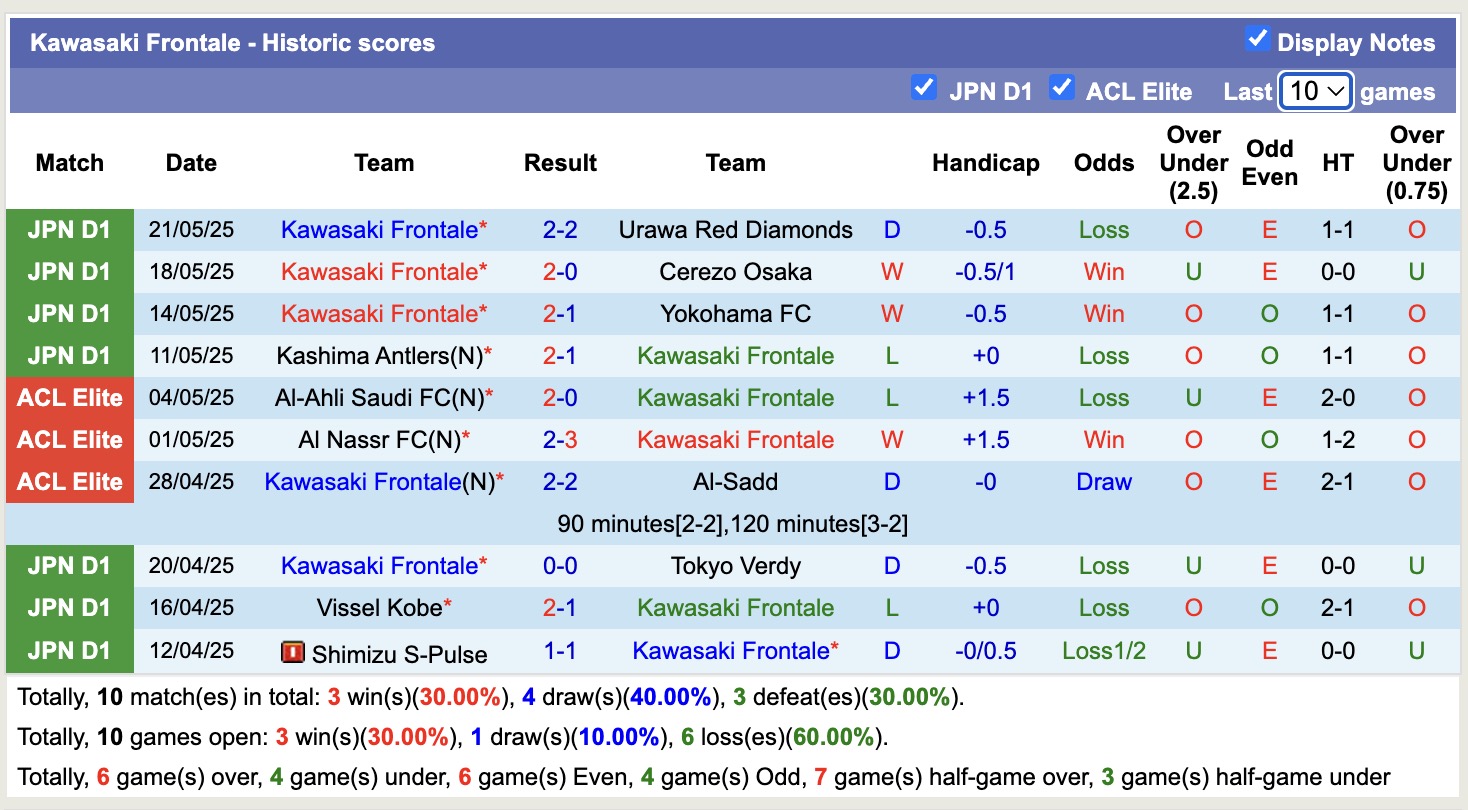The image size is (1468, 810).
Task: Open the Urawa Red Diamonds team page
Action: pyautogui.click(x=736, y=229)
